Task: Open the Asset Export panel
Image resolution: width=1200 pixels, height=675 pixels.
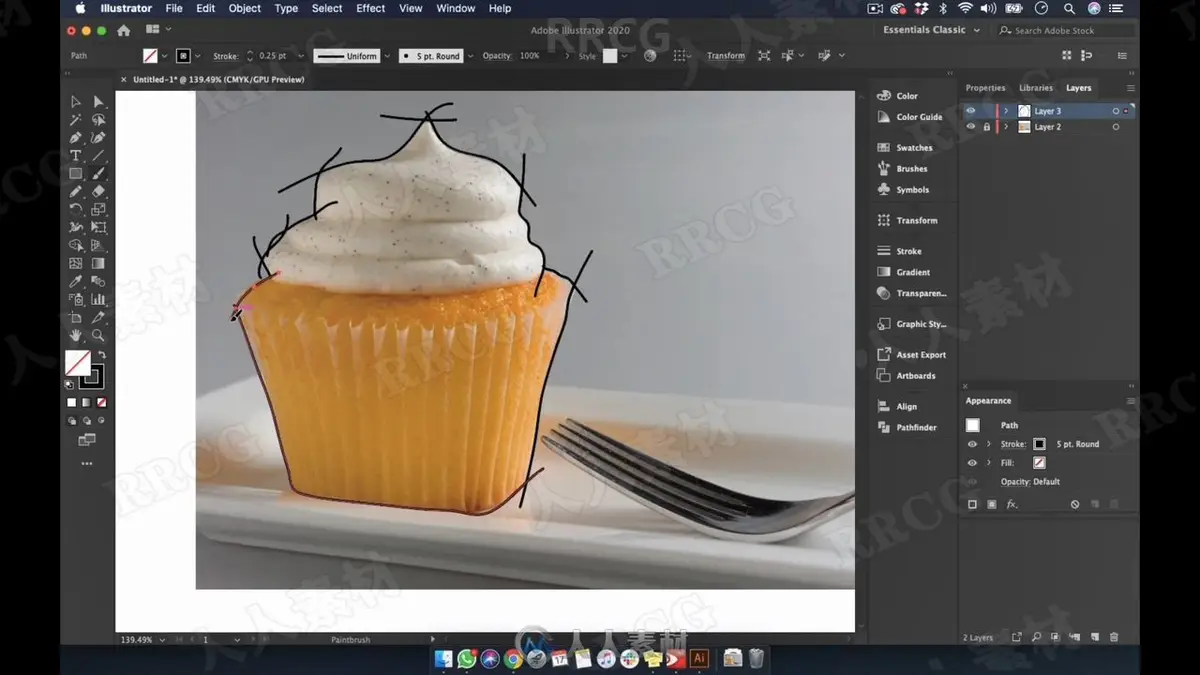Action: [921, 354]
